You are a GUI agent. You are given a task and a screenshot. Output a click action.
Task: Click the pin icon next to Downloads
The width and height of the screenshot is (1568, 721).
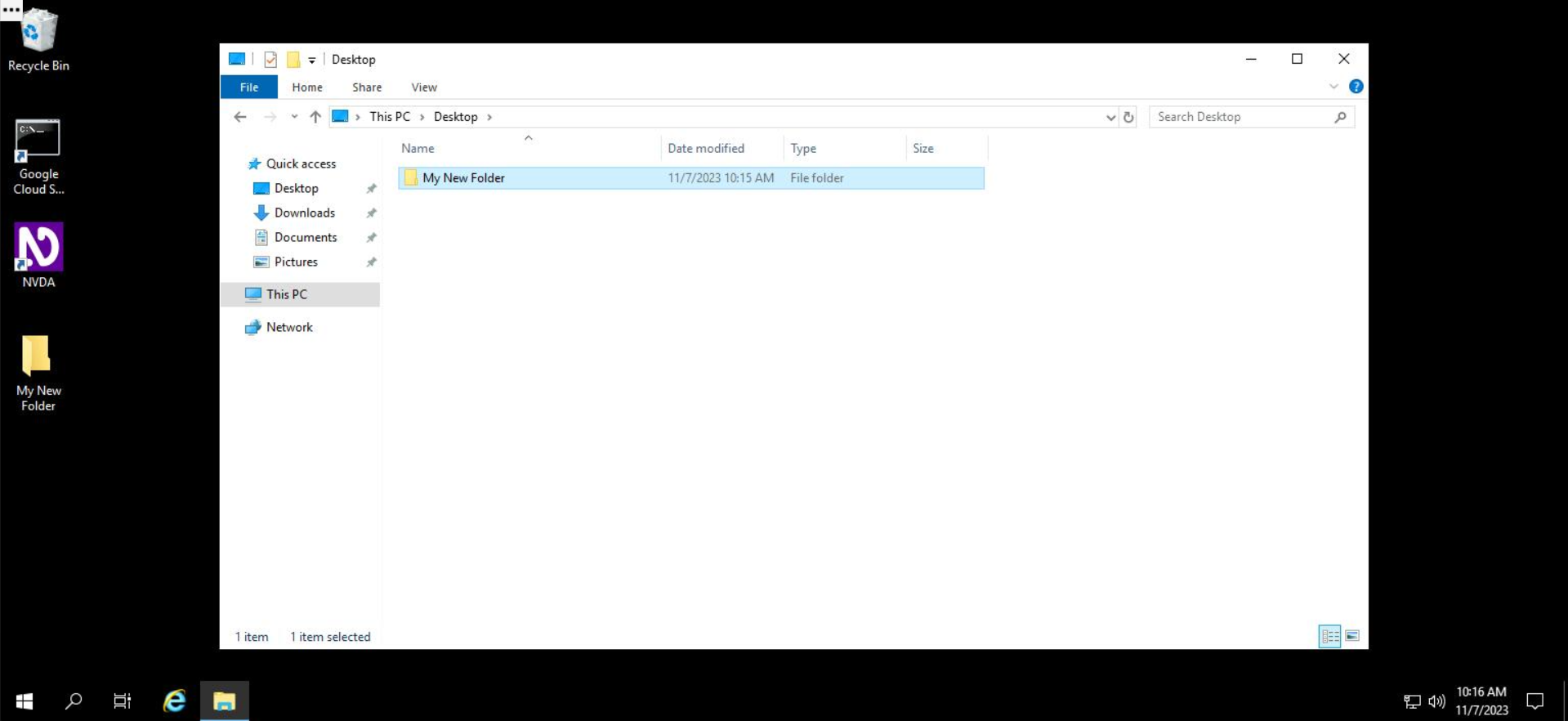371,213
